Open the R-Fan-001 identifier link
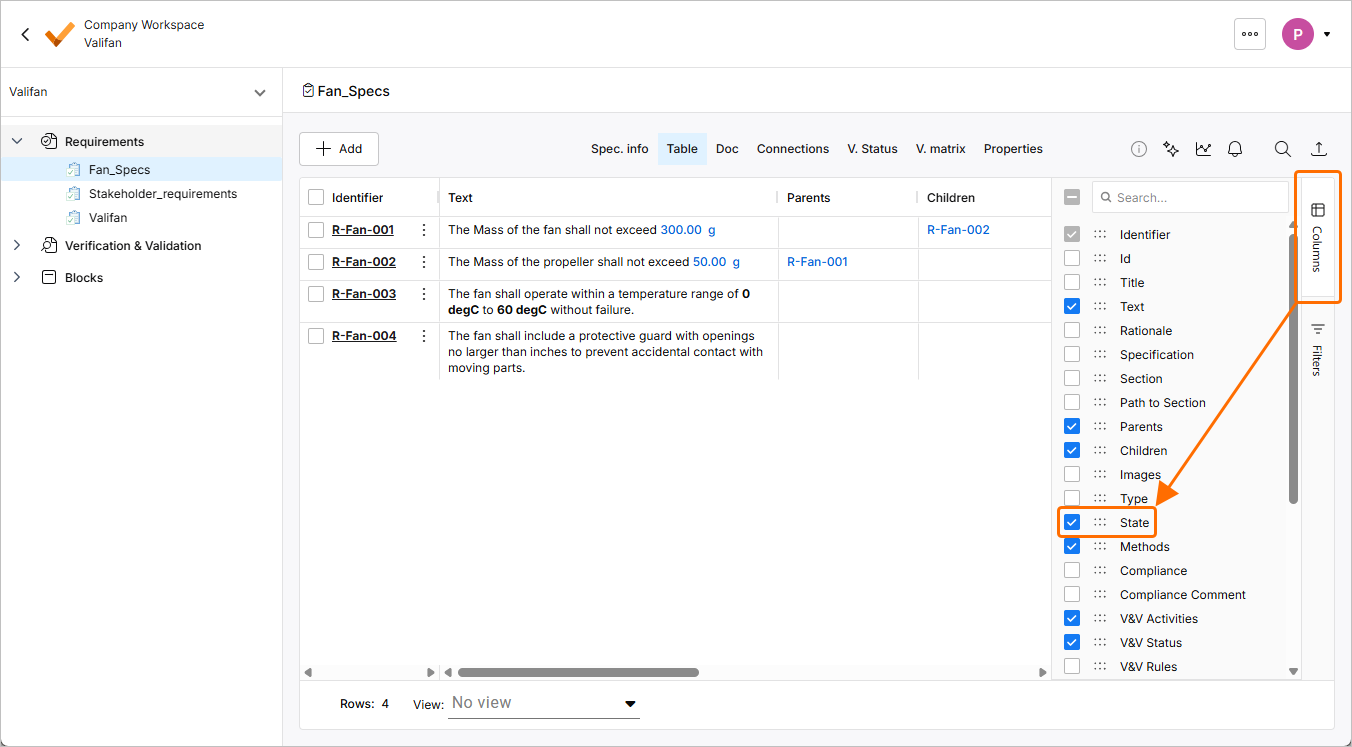Image resolution: width=1352 pixels, height=747 pixels. tap(363, 230)
